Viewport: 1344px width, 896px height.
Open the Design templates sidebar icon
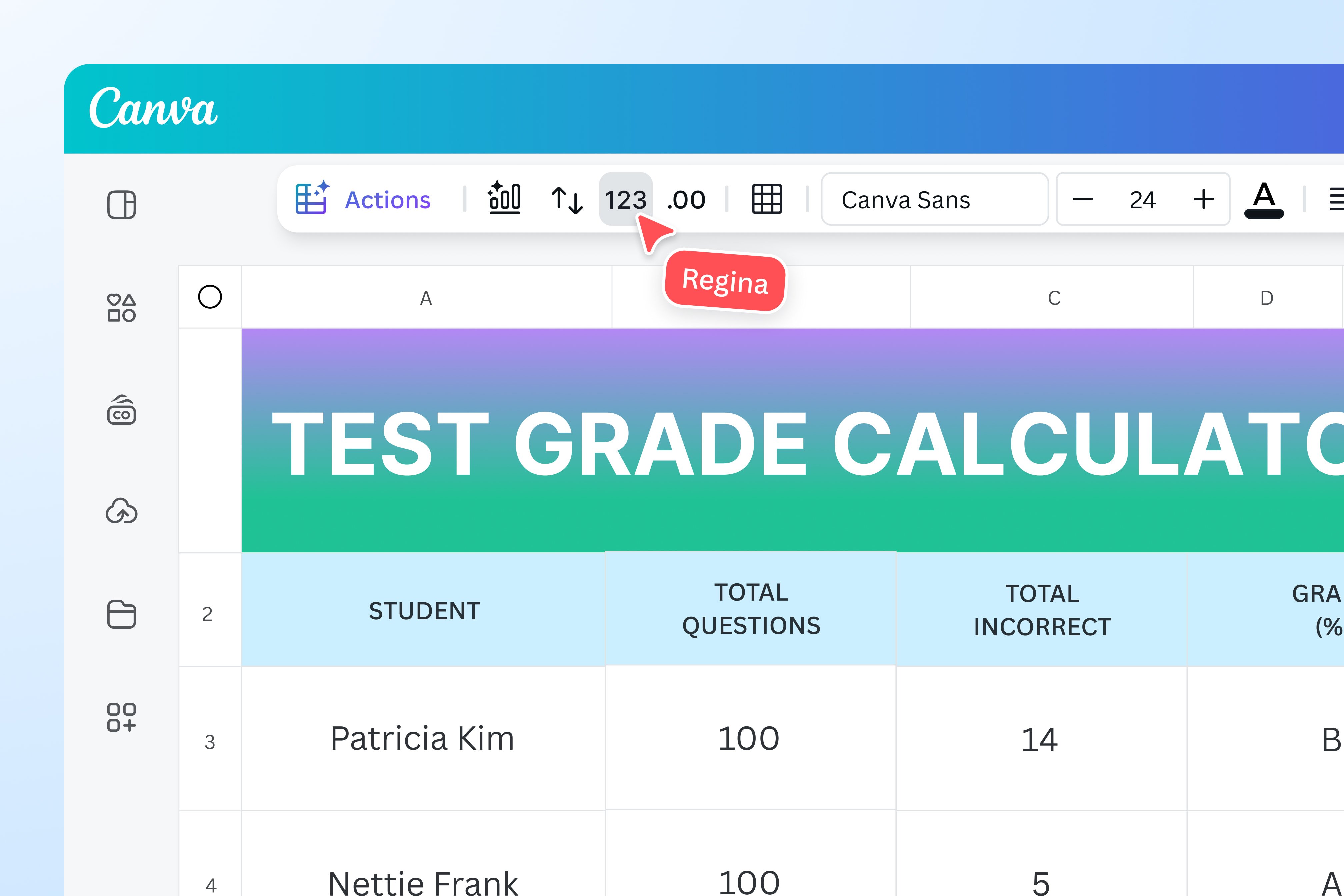click(121, 205)
